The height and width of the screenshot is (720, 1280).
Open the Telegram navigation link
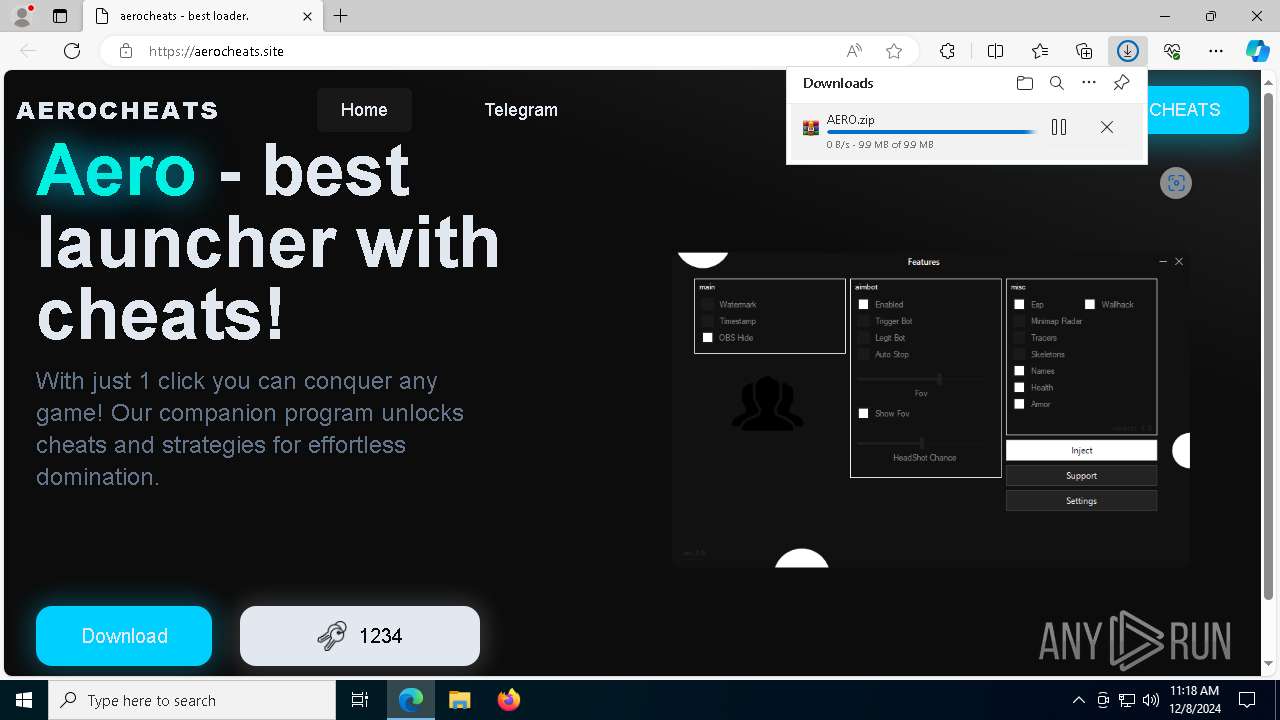521,110
